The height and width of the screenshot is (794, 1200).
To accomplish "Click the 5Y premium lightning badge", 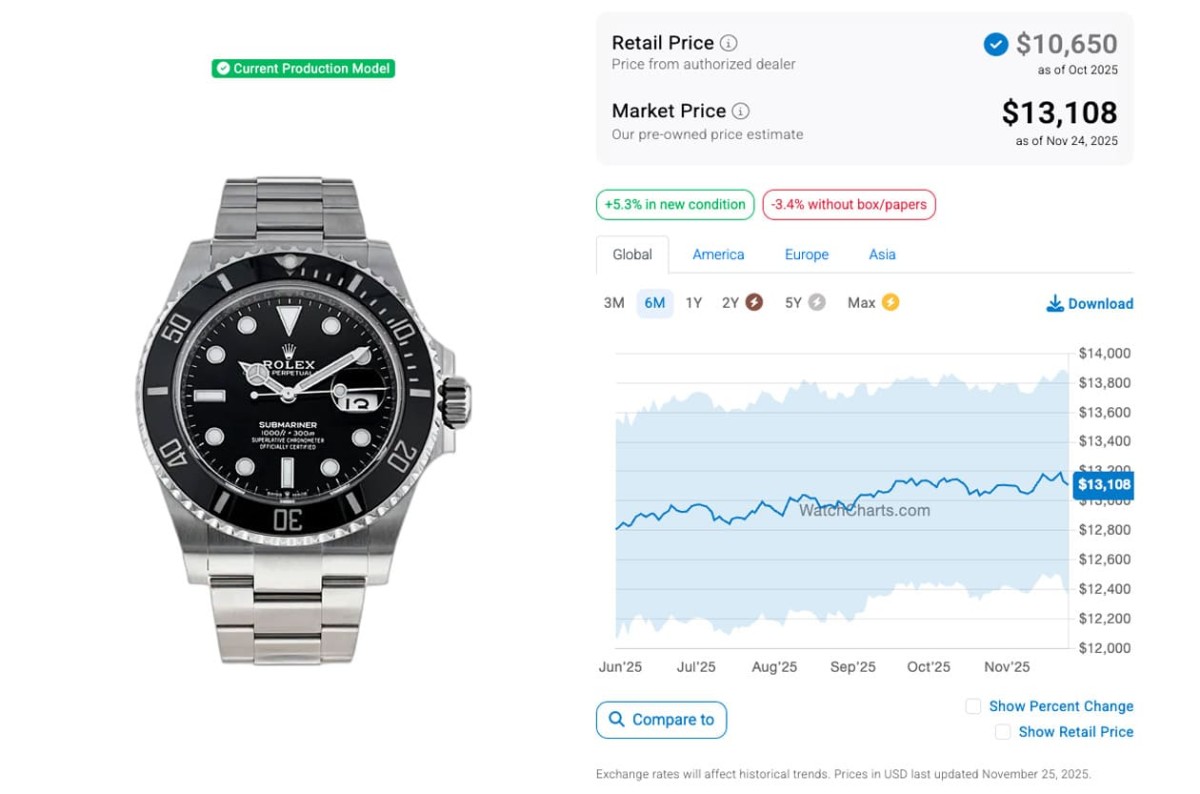I will [x=817, y=302].
